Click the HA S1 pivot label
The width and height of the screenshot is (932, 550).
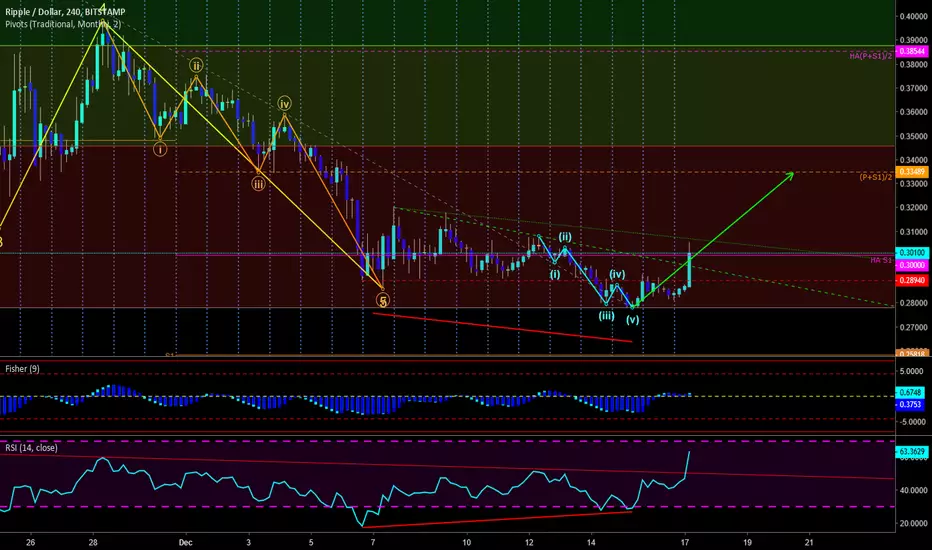click(881, 260)
